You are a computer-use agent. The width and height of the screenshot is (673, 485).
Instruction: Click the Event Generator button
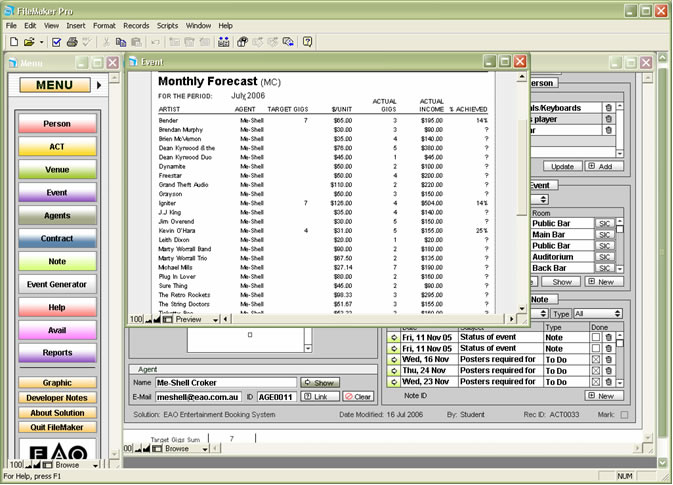coord(57,284)
